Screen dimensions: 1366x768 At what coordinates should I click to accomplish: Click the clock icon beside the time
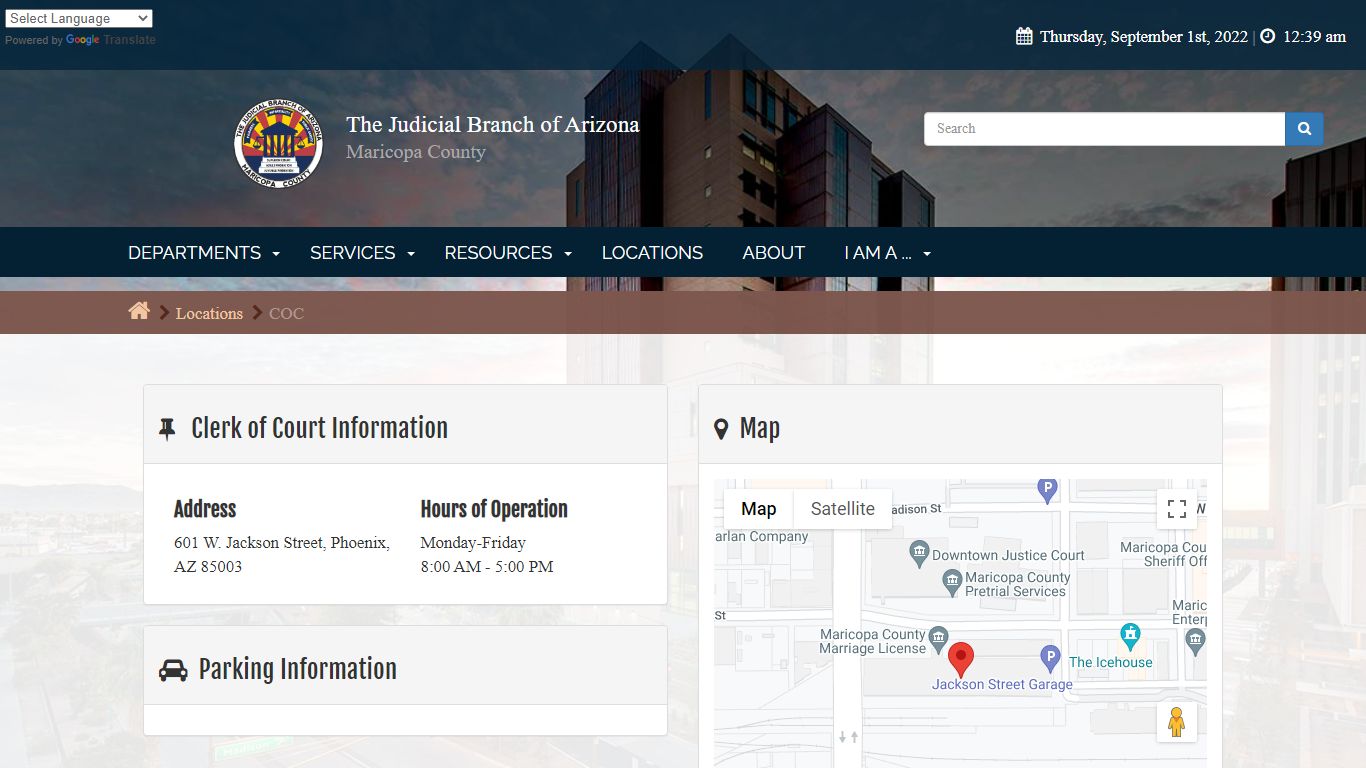[1268, 36]
